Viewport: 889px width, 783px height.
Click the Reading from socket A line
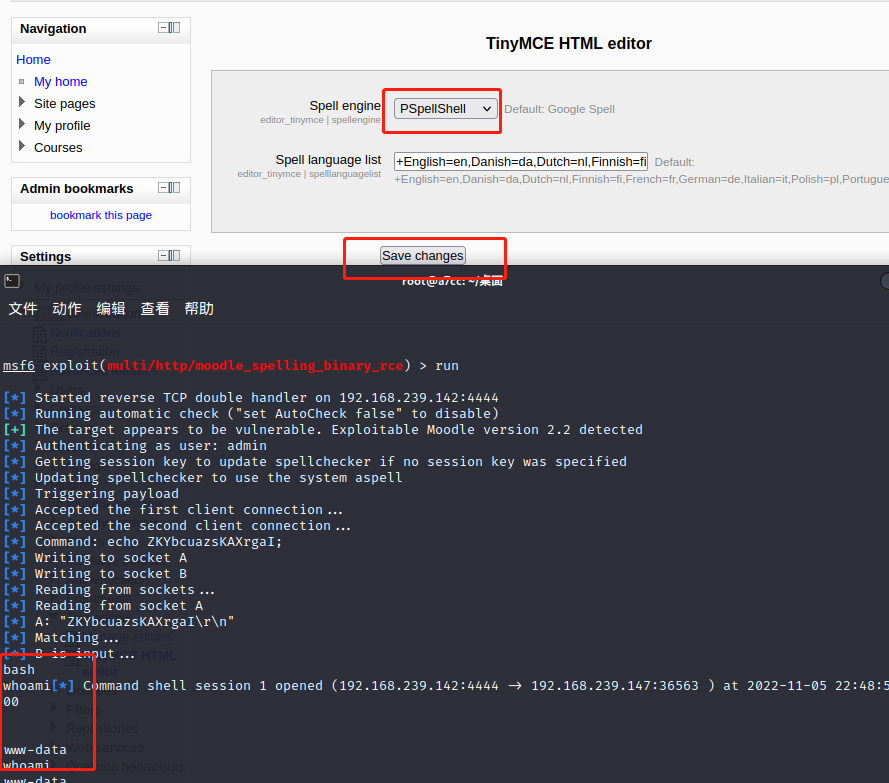[x=103, y=606]
